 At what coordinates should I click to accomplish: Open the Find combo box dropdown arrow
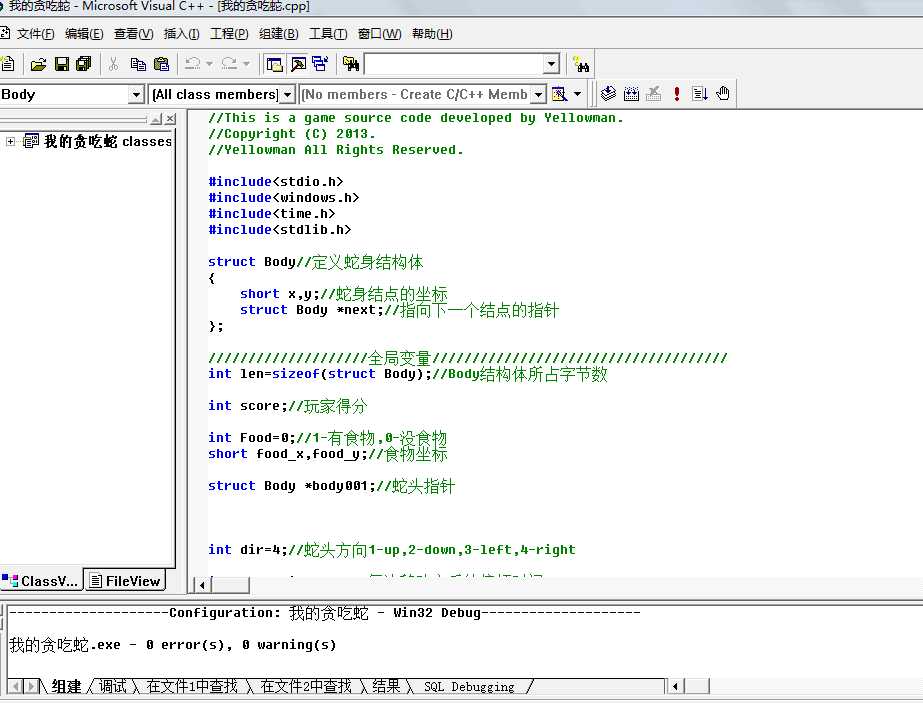pyautogui.click(x=551, y=64)
